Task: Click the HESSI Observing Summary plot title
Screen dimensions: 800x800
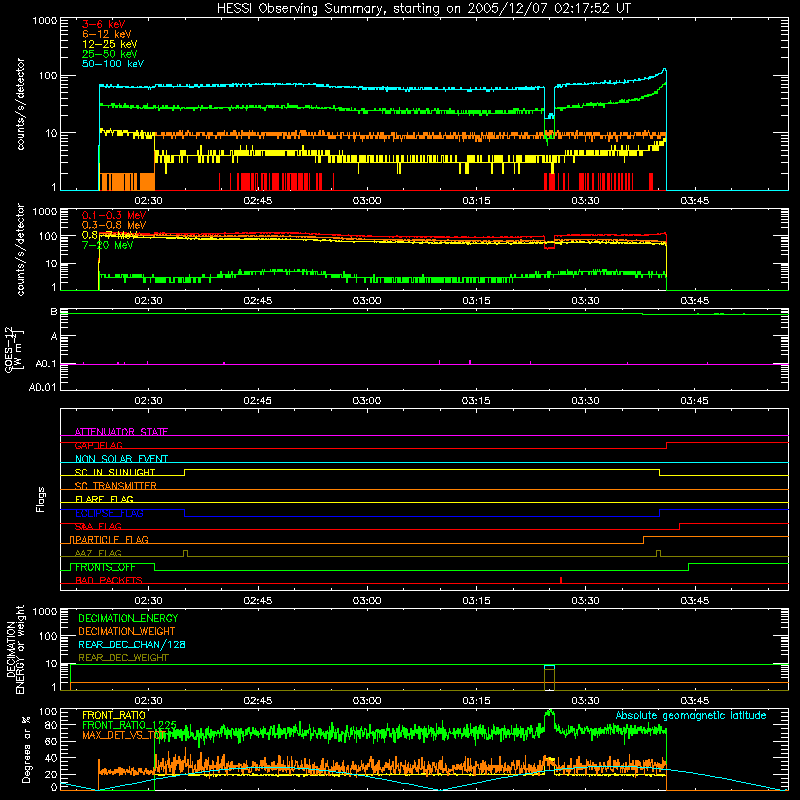Action: pos(423,9)
